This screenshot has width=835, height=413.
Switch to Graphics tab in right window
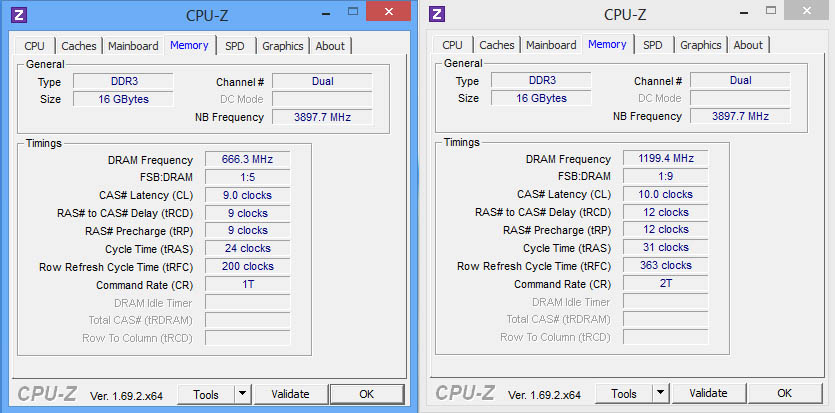(701, 45)
